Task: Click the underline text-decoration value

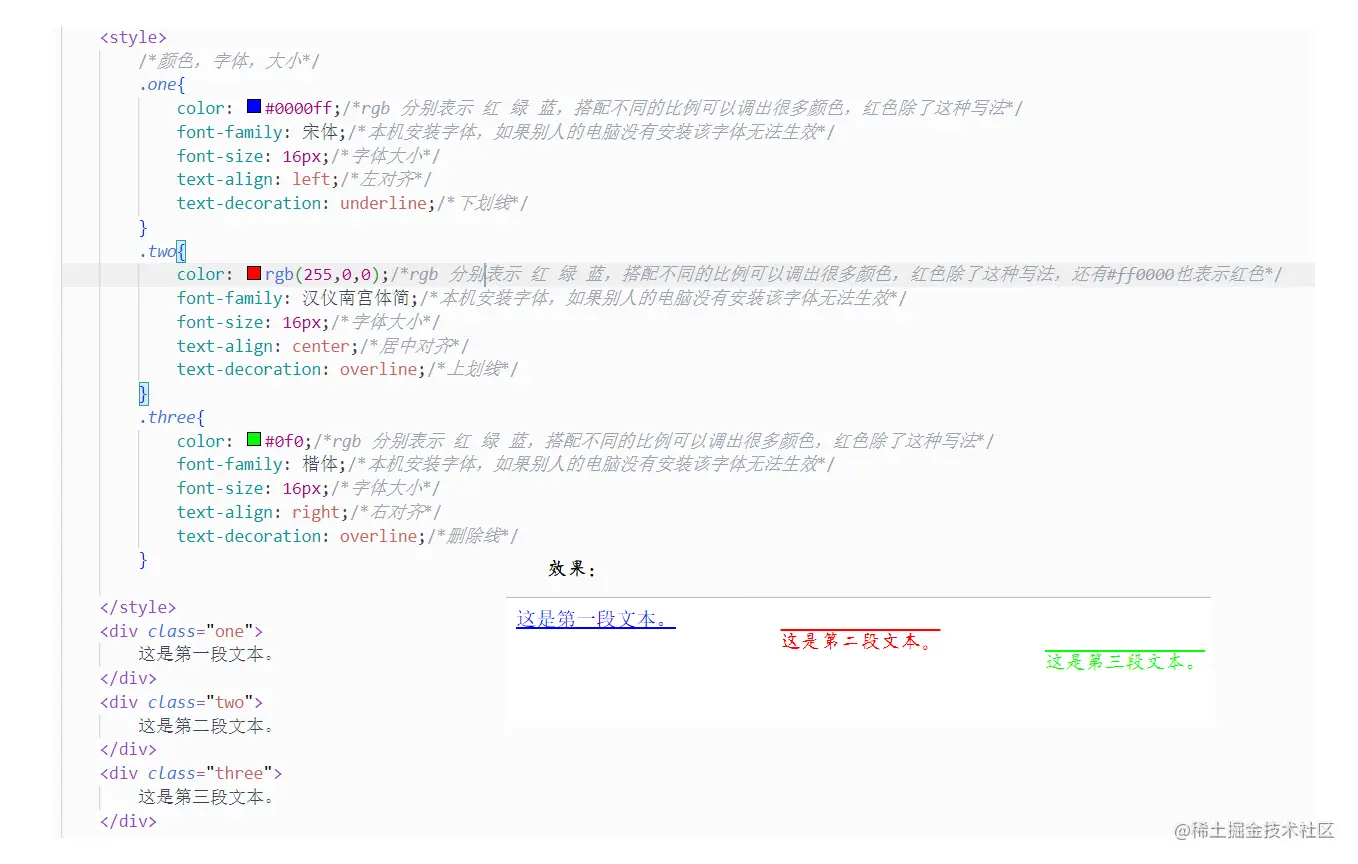Action: tap(383, 203)
